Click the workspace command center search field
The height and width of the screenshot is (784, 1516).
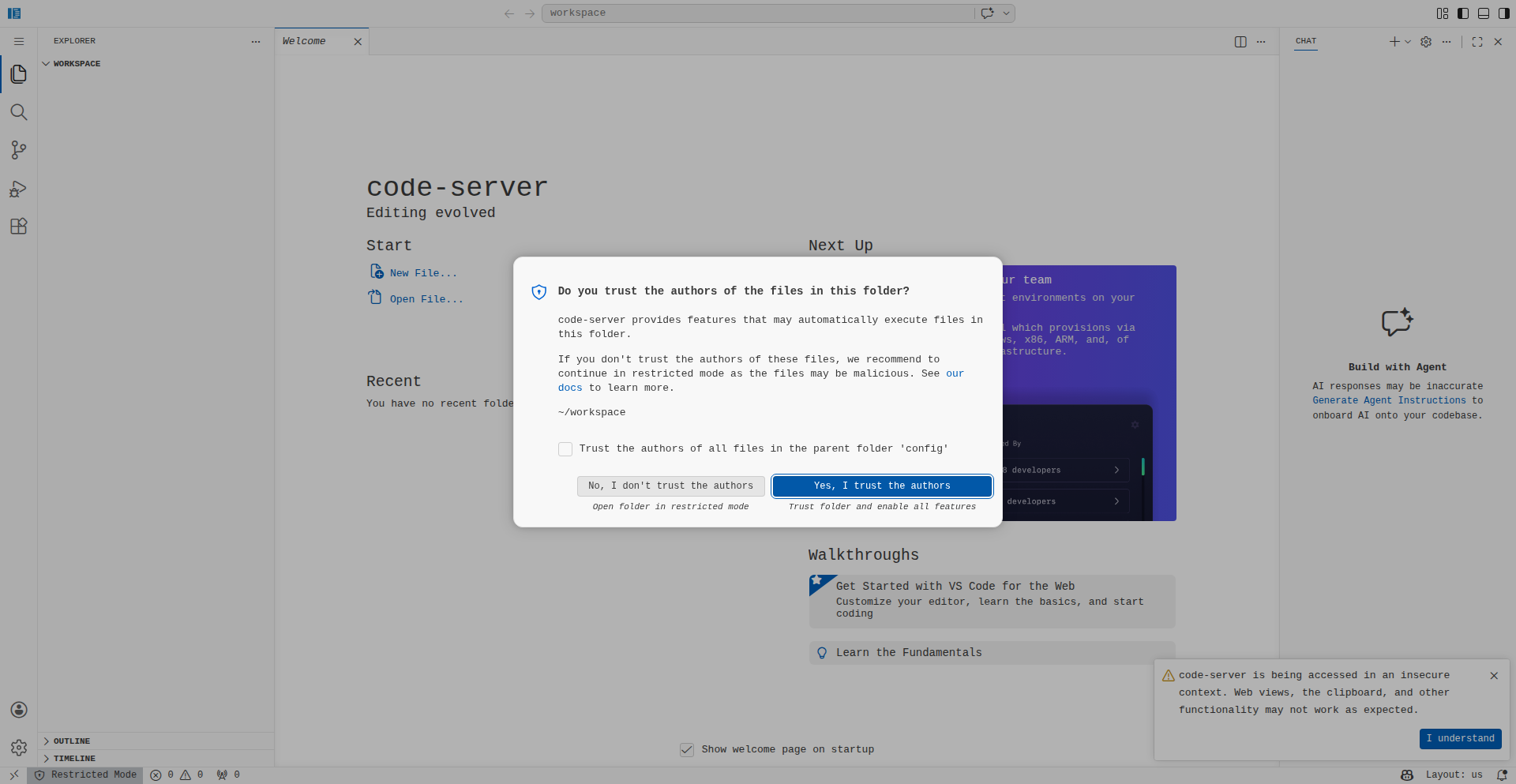[758, 13]
